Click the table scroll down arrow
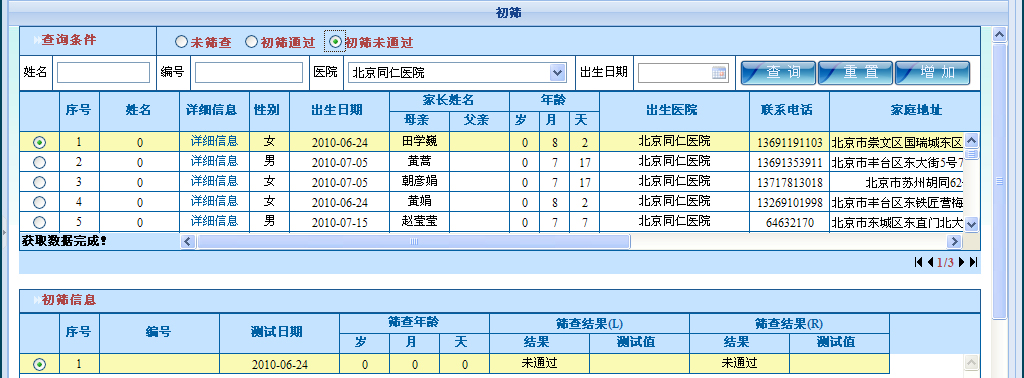The width and height of the screenshot is (1024, 378). (972, 224)
